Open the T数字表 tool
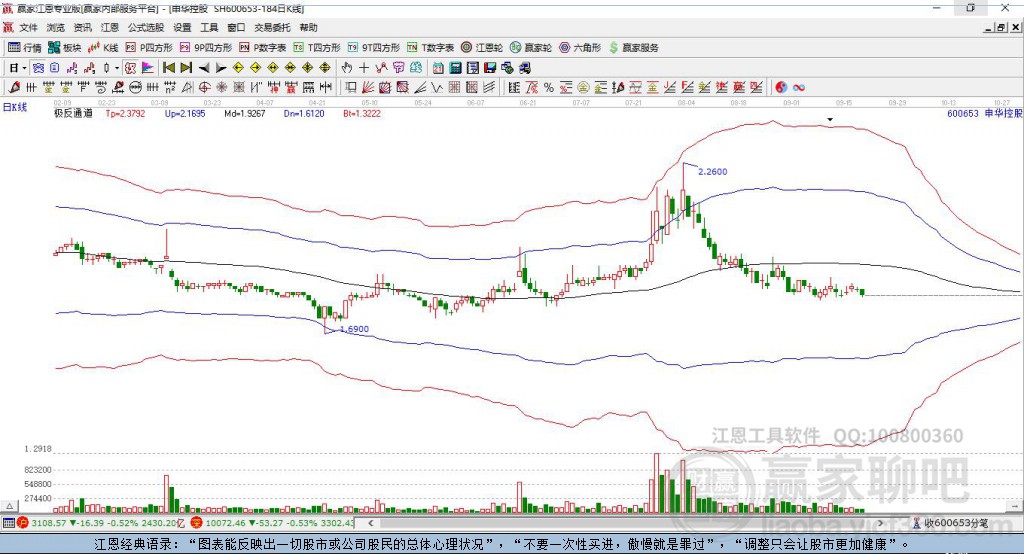This screenshot has width=1024, height=554. pos(430,48)
